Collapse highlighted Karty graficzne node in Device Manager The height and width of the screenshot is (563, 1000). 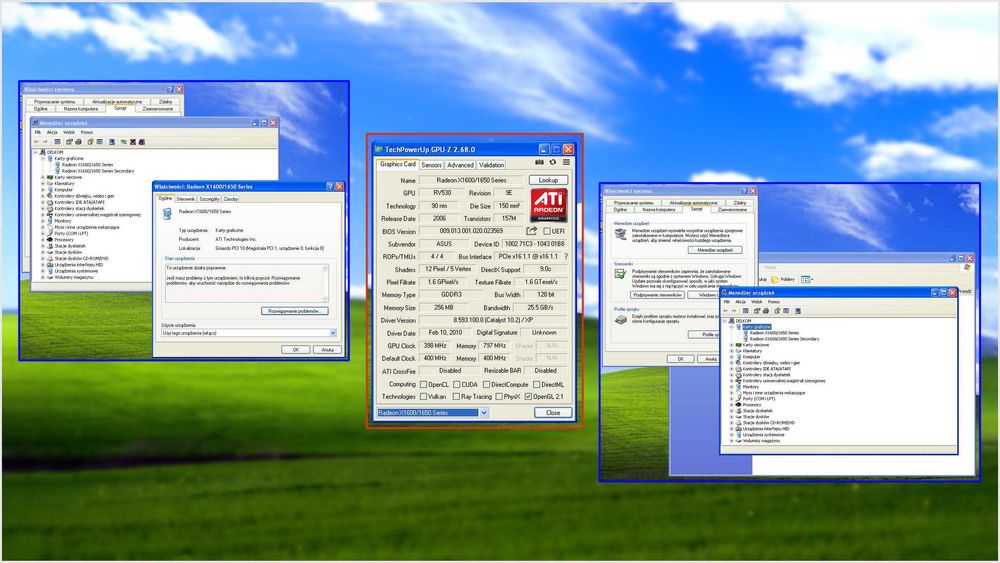point(732,326)
